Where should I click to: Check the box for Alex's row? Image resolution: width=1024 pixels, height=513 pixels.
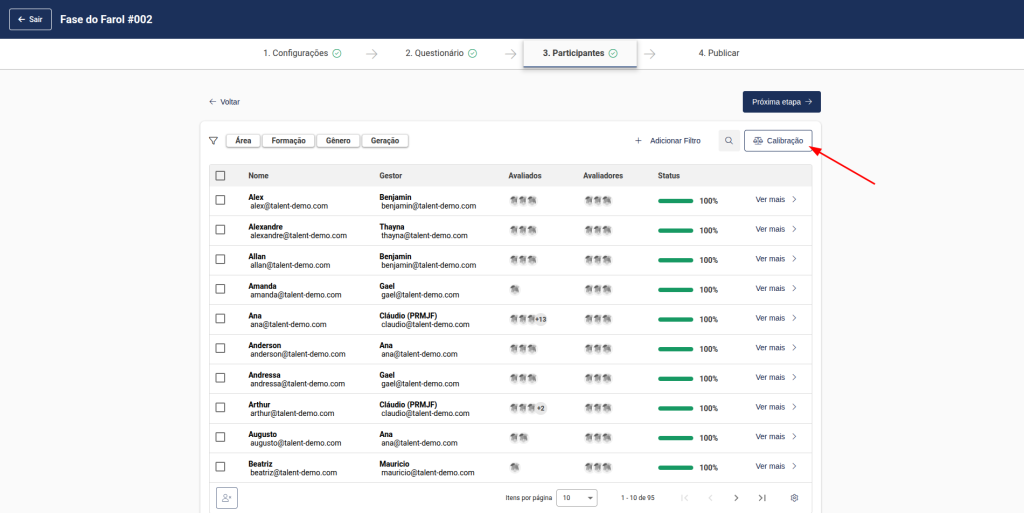(x=220, y=200)
